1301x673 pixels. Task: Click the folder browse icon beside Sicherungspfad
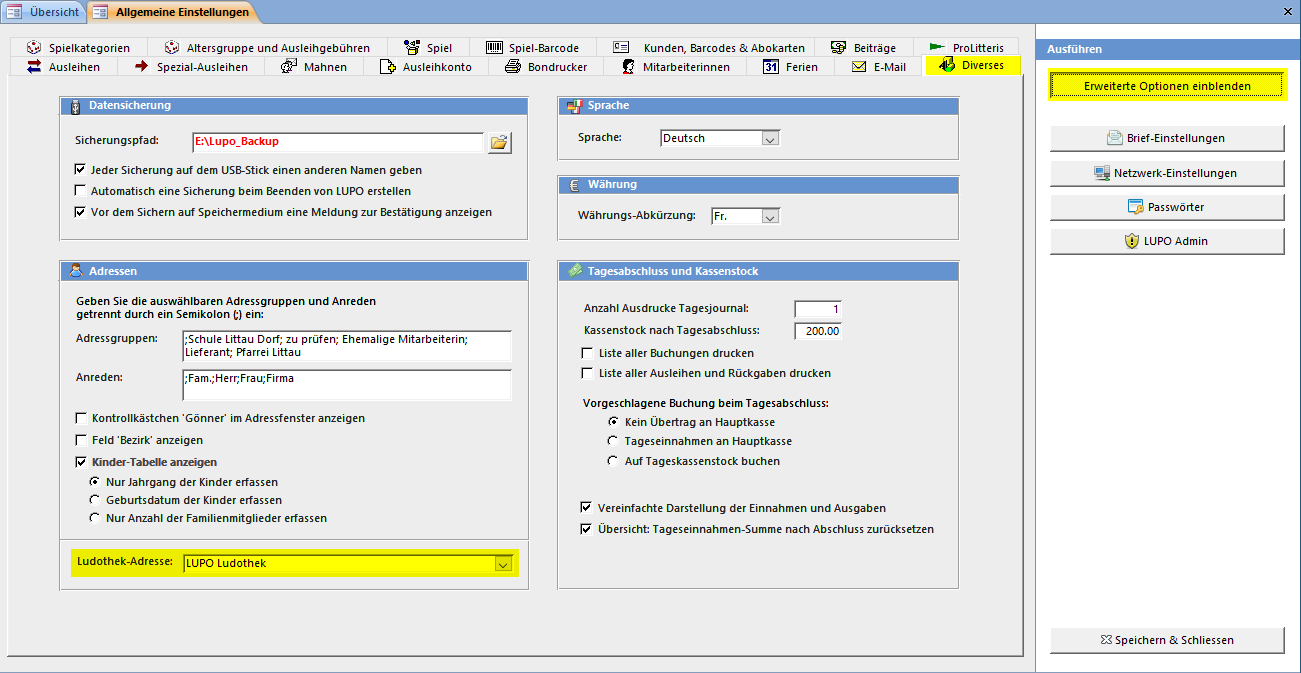coord(499,142)
